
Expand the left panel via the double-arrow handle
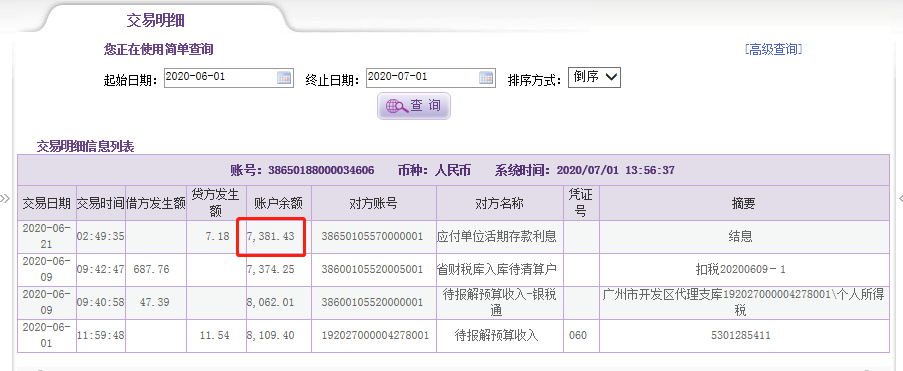pyautogui.click(x=5, y=199)
